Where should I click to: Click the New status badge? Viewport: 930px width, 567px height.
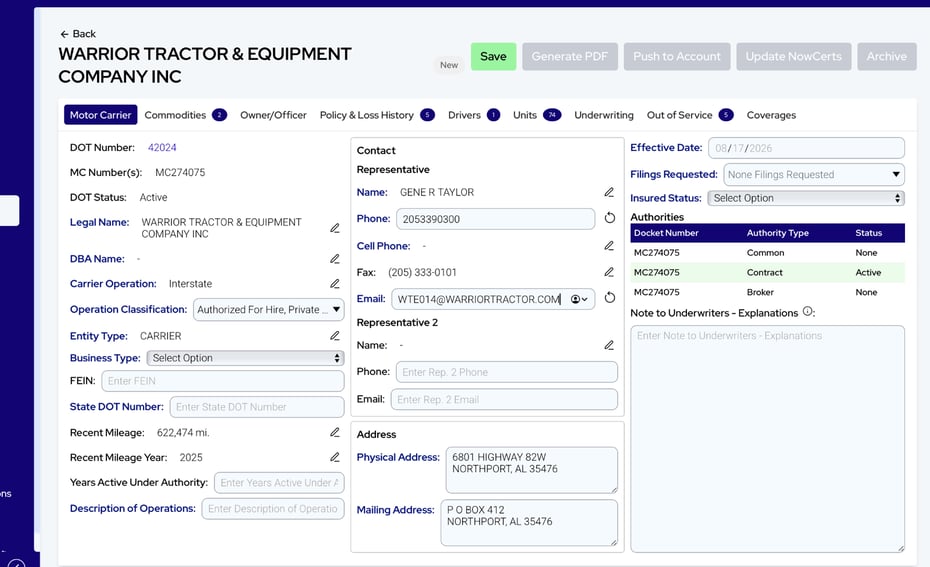click(x=449, y=65)
